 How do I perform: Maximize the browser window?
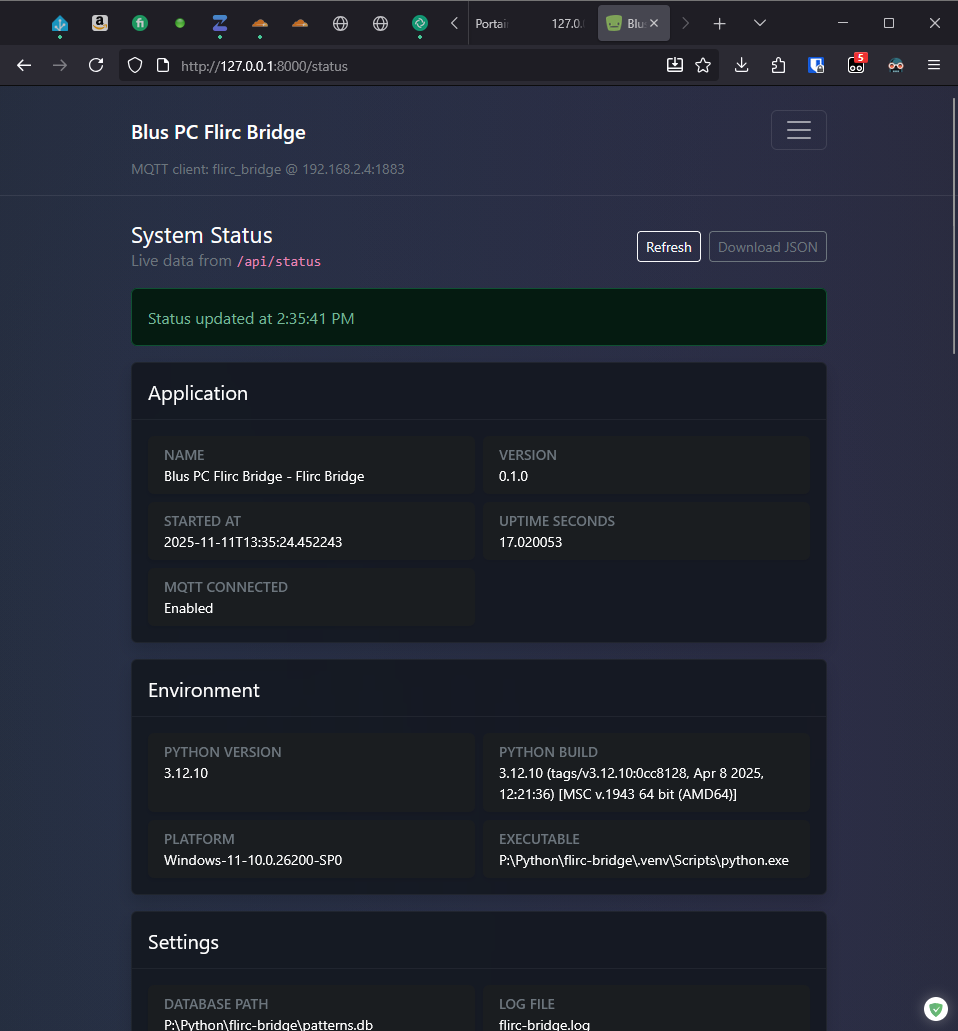(889, 23)
